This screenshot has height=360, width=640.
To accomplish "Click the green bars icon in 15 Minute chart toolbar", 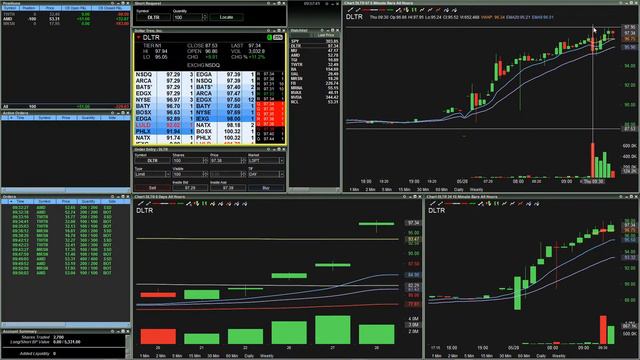I will click(496, 203).
